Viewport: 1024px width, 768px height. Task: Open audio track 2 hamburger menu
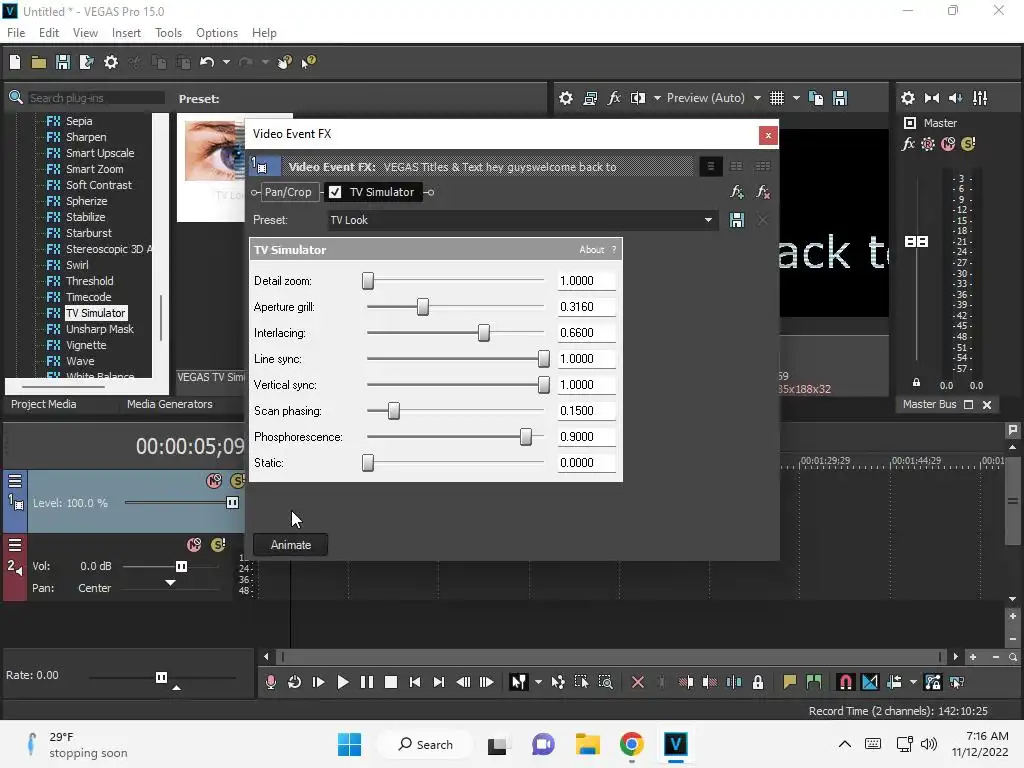coord(15,545)
